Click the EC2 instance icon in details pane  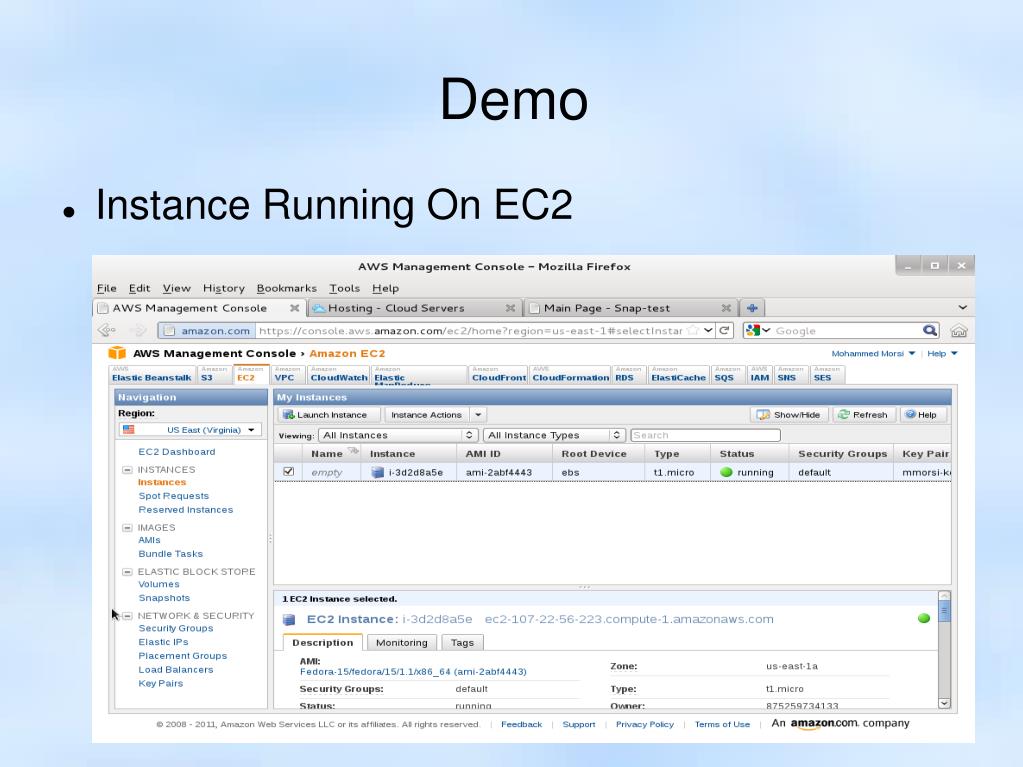tap(289, 620)
